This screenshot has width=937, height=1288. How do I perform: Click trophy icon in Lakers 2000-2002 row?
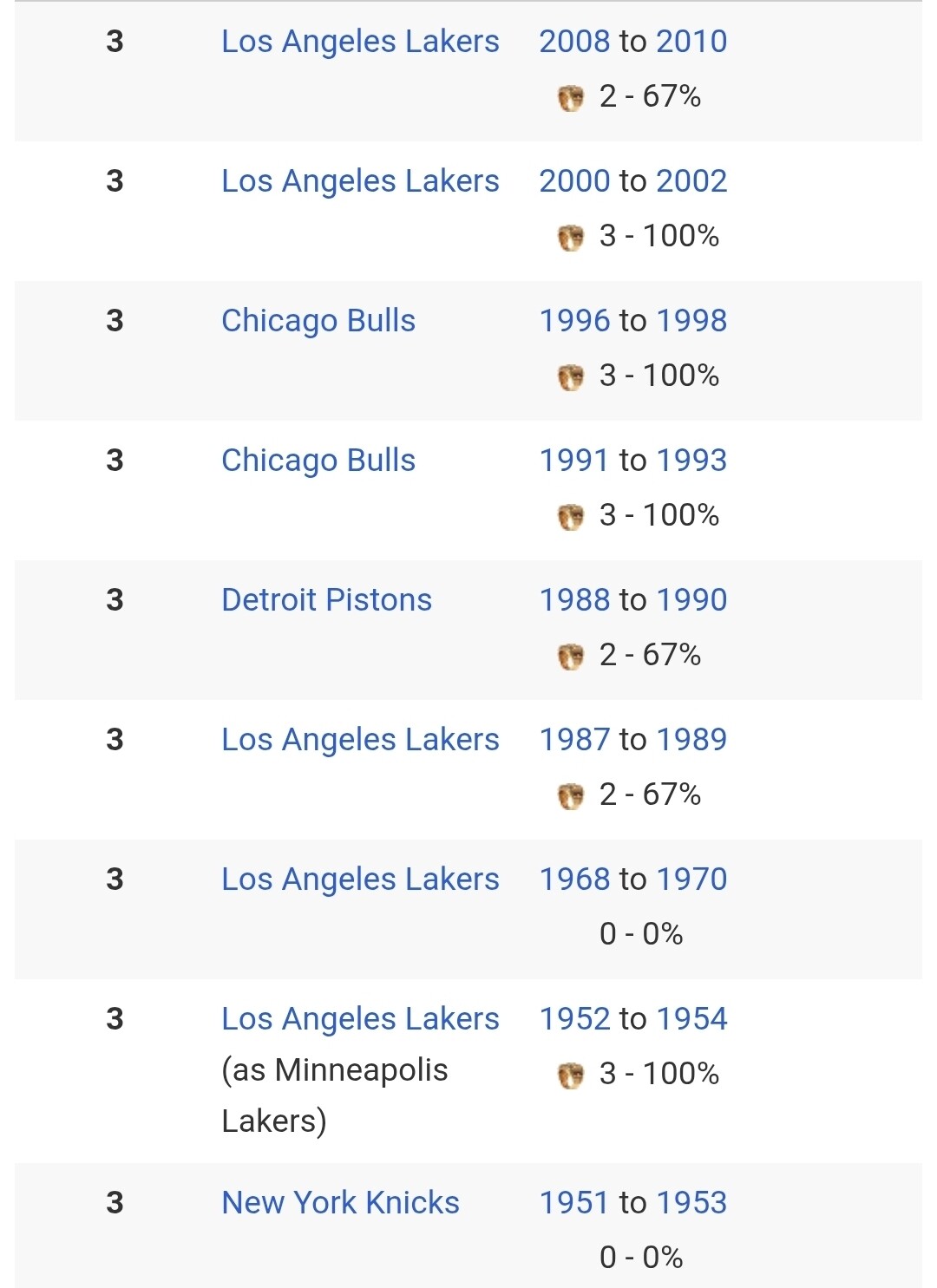coord(570,238)
